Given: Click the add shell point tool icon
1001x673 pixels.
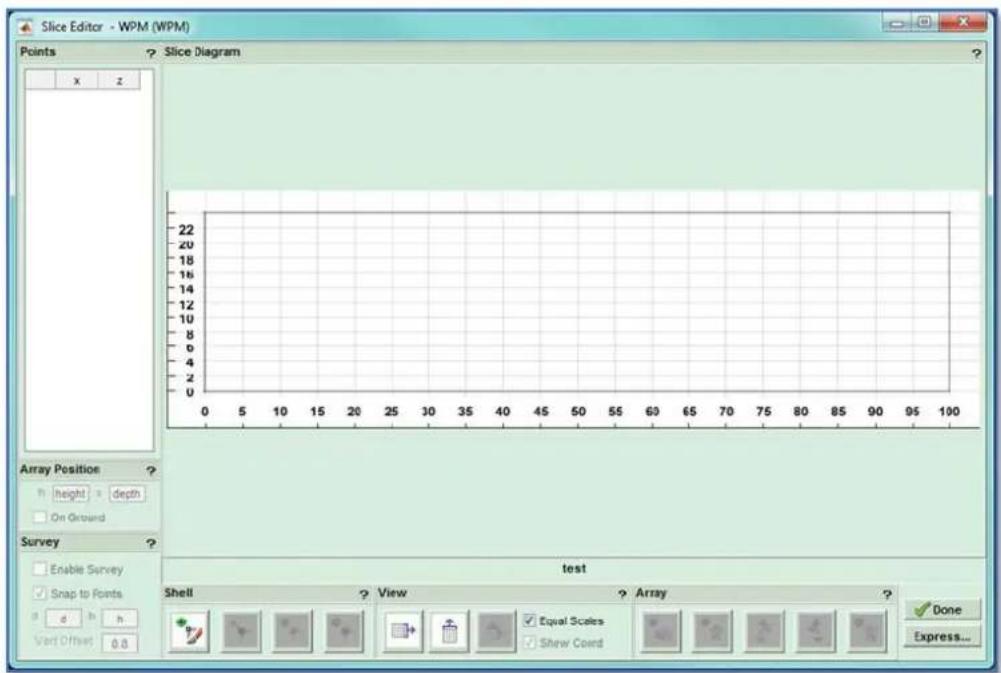Looking at the screenshot, I should 190,631.
